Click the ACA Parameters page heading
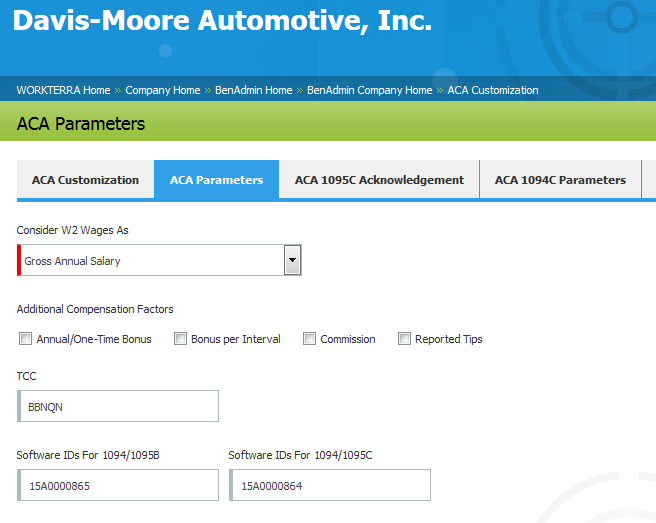This screenshot has height=523, width=656. [x=81, y=124]
